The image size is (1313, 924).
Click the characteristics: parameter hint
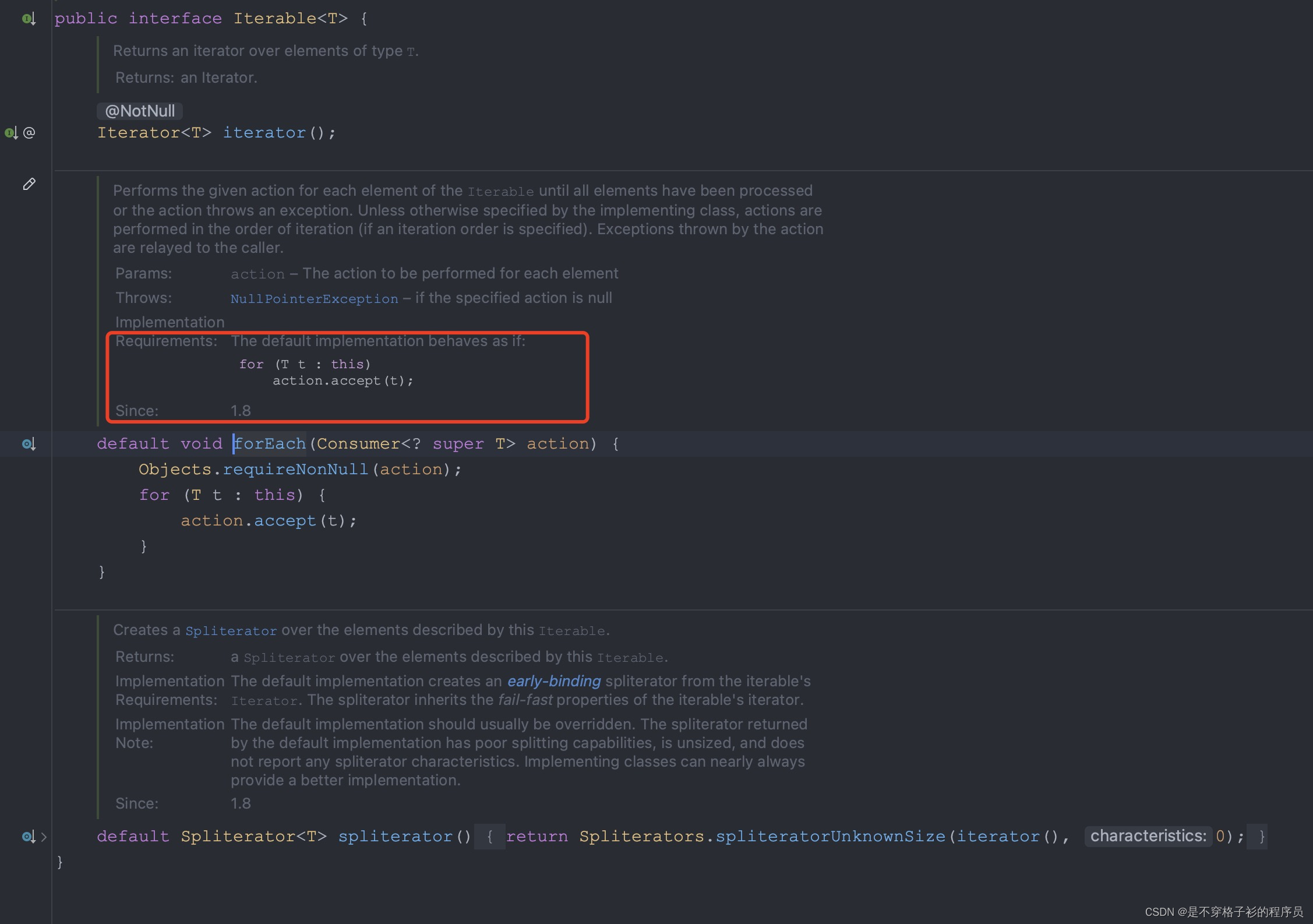[1148, 837]
